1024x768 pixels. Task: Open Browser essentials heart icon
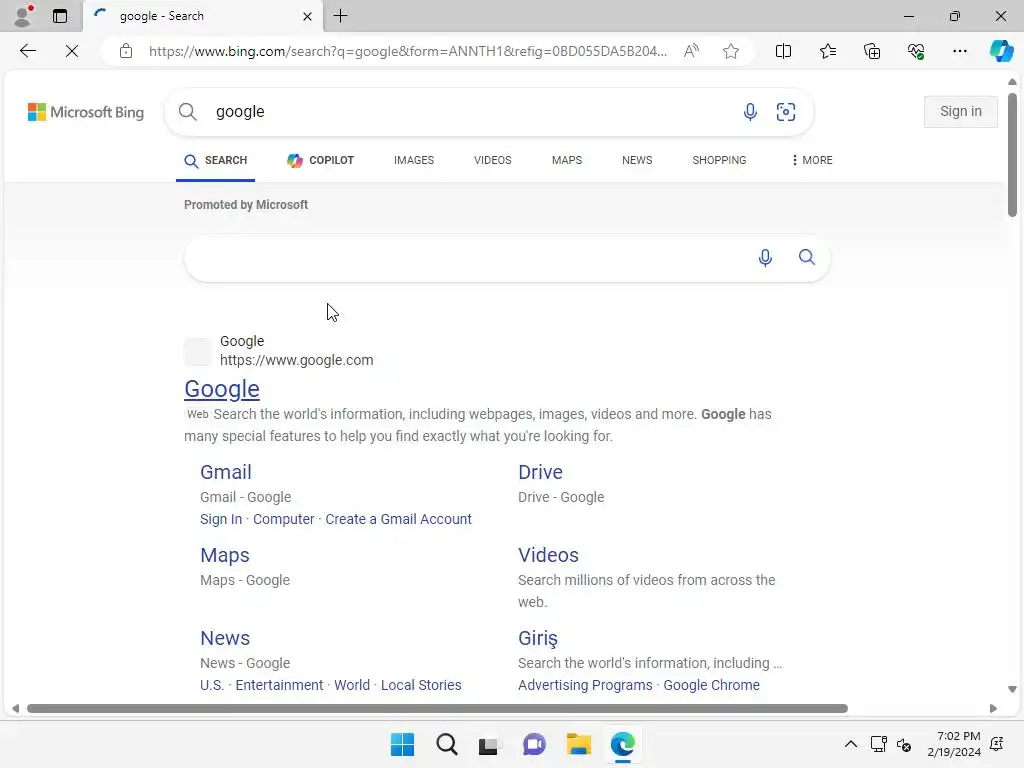pyautogui.click(x=916, y=51)
